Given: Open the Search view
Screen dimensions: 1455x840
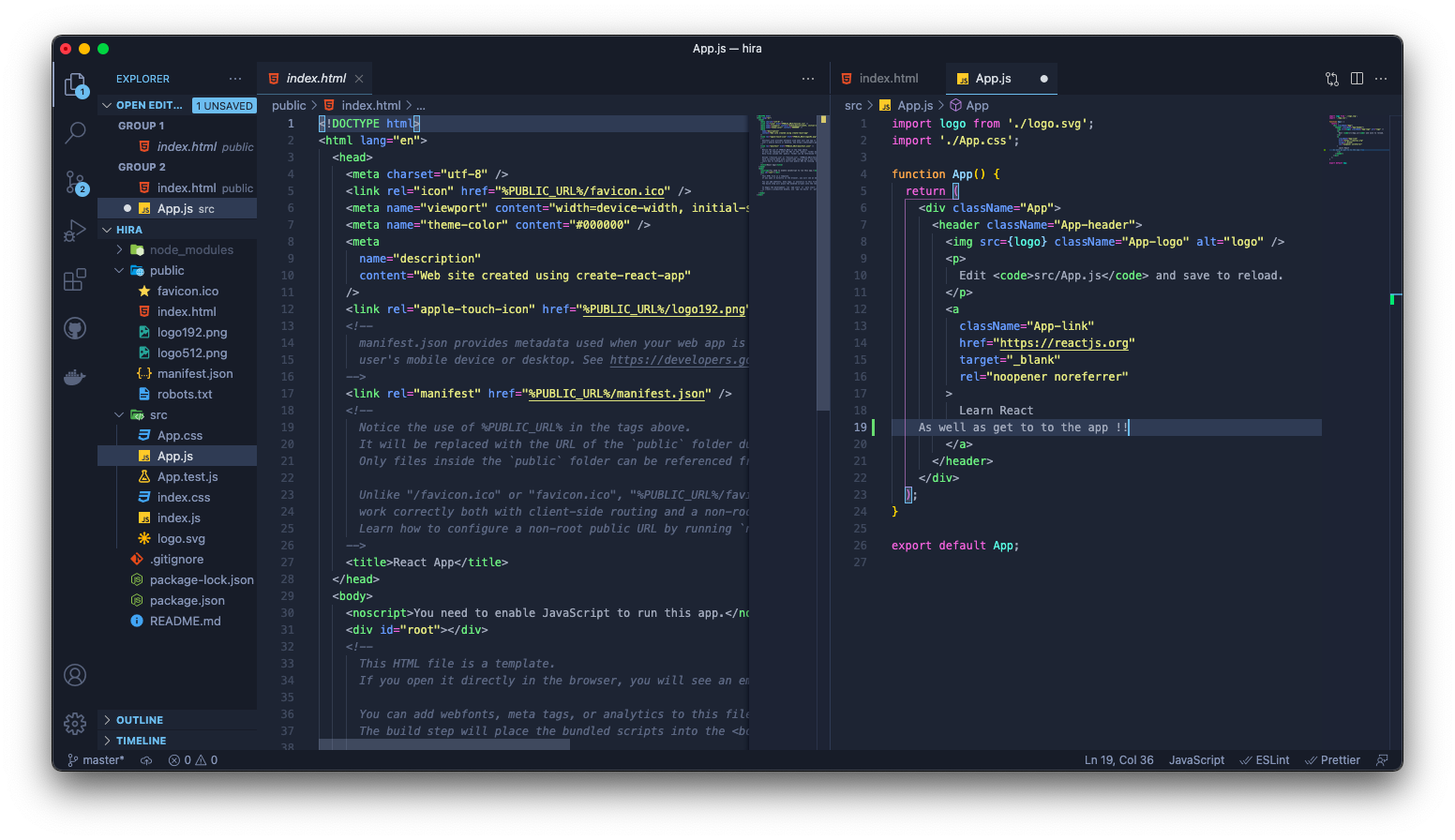Looking at the screenshot, I should click(x=75, y=133).
